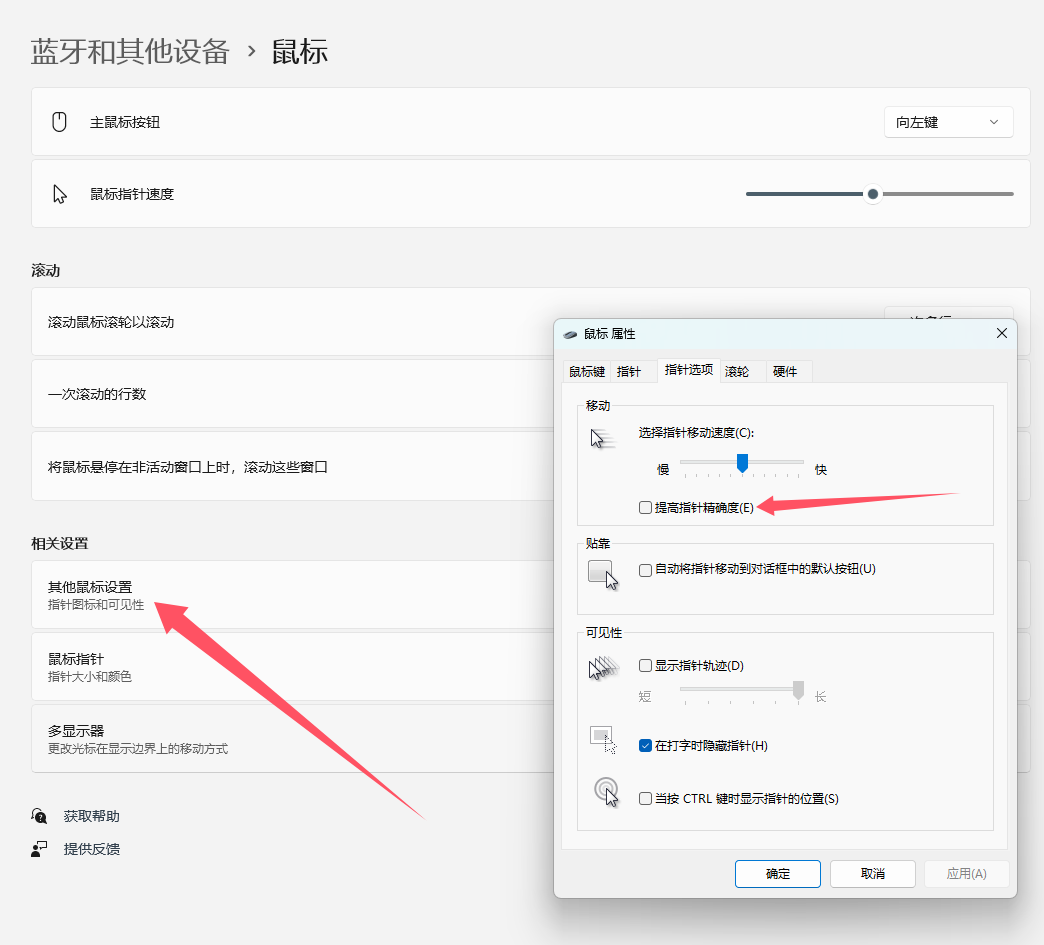Click the 鼠标指针速度 slider thumb
Image resolution: width=1044 pixels, height=945 pixels.
click(x=873, y=194)
